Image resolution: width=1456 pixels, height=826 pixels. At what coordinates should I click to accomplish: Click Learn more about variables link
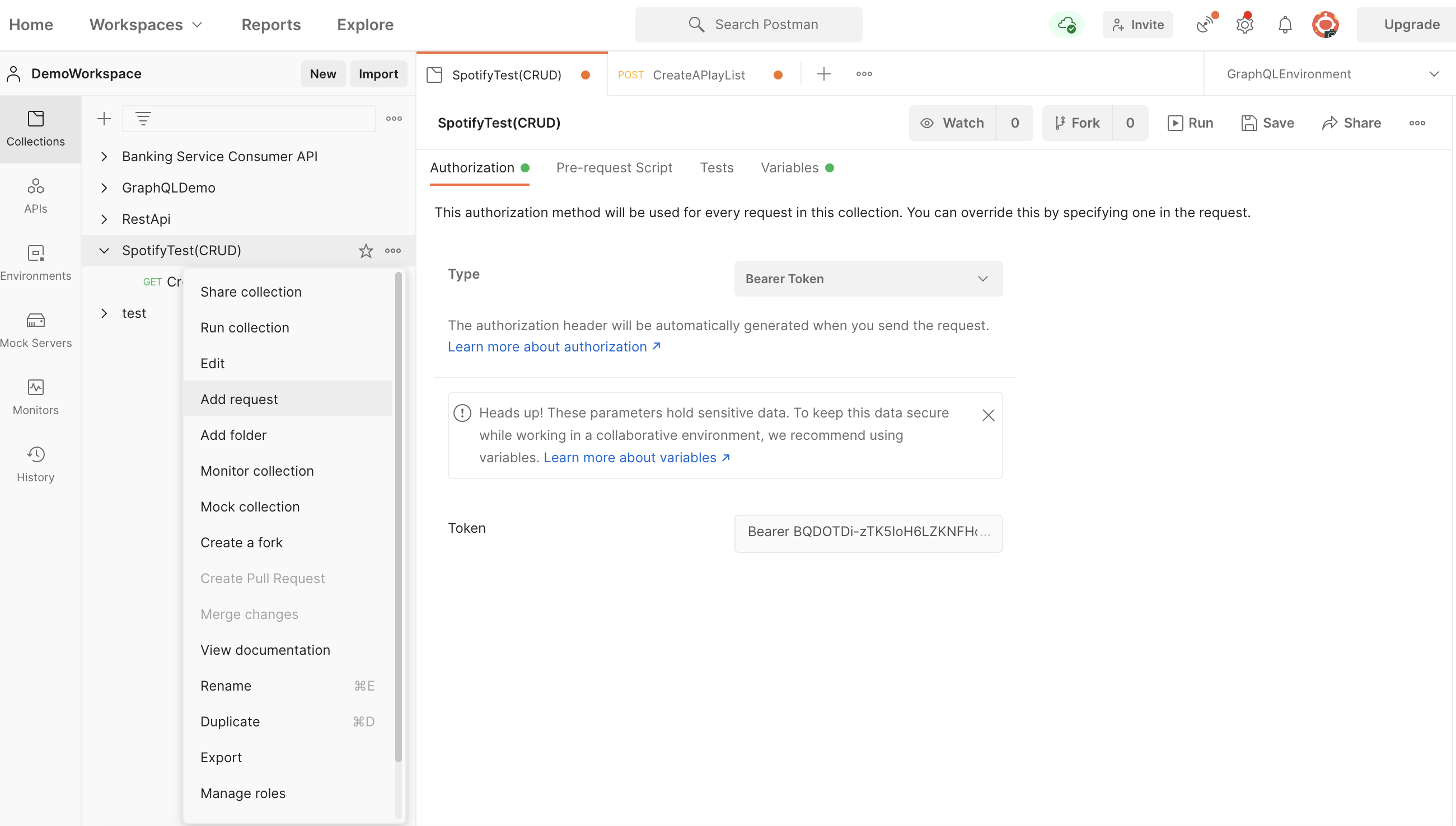coord(636,457)
